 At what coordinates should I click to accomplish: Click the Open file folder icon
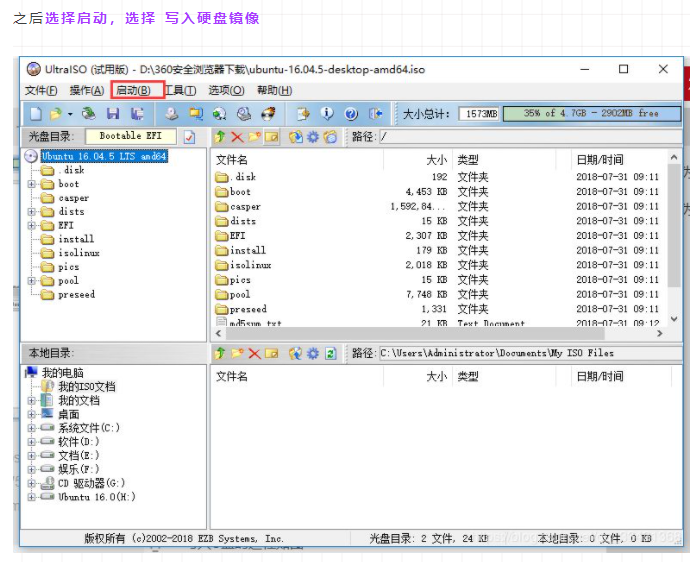click(x=56, y=114)
